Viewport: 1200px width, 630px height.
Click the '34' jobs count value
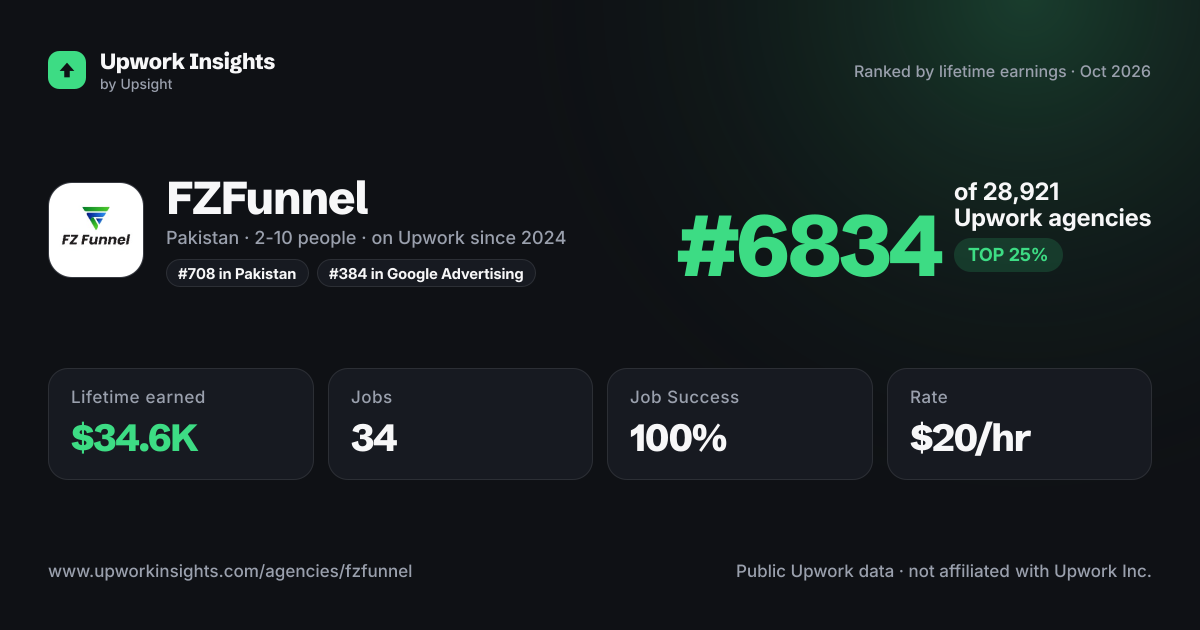click(374, 438)
